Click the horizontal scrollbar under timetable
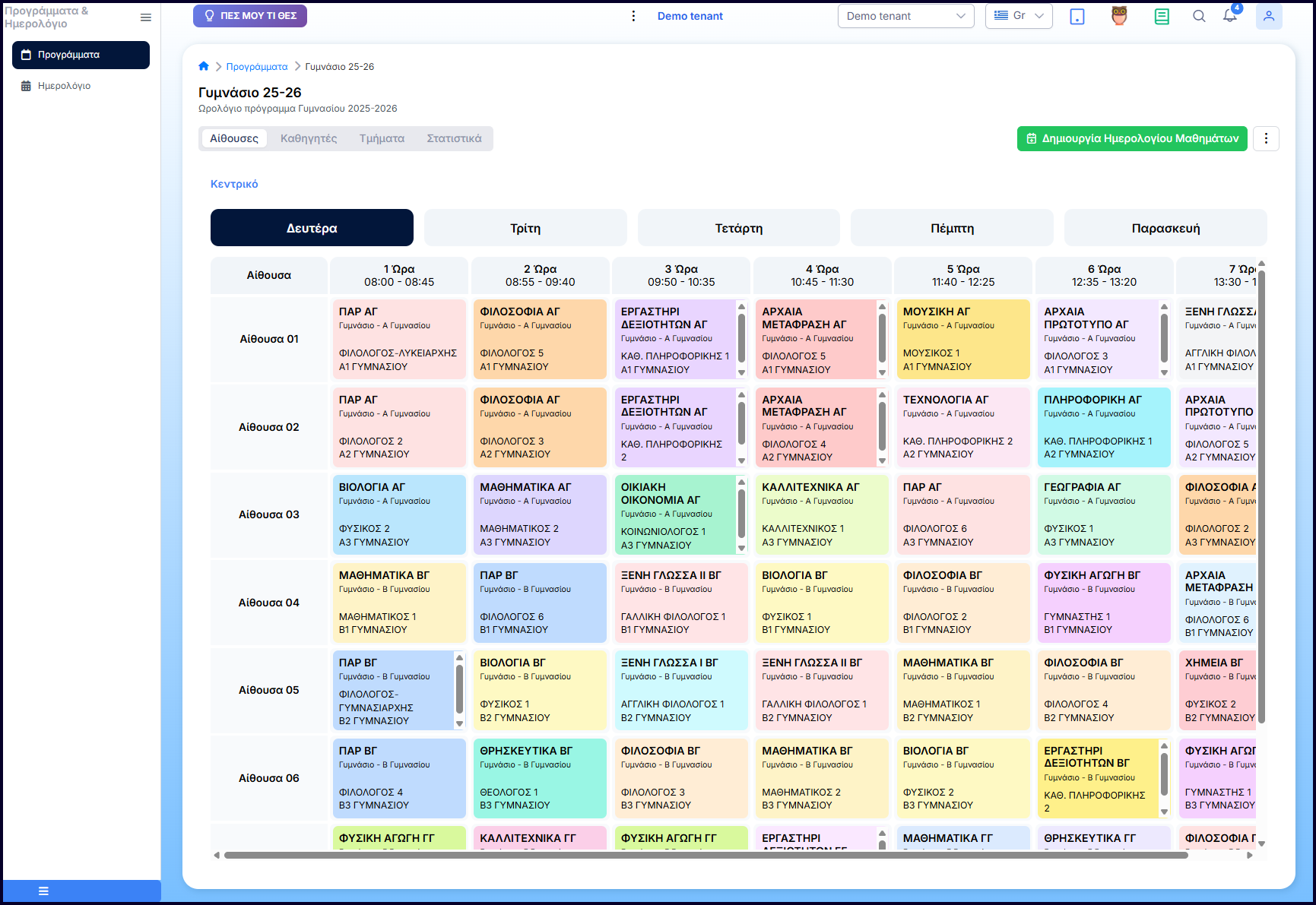 (x=706, y=855)
